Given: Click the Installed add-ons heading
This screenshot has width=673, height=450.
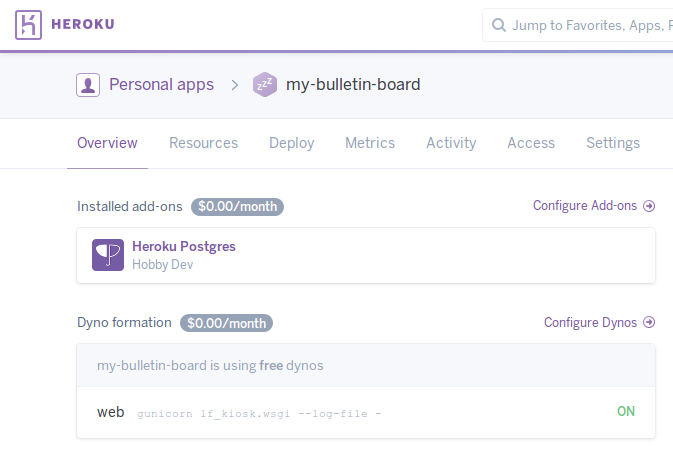Looking at the screenshot, I should (130, 207).
